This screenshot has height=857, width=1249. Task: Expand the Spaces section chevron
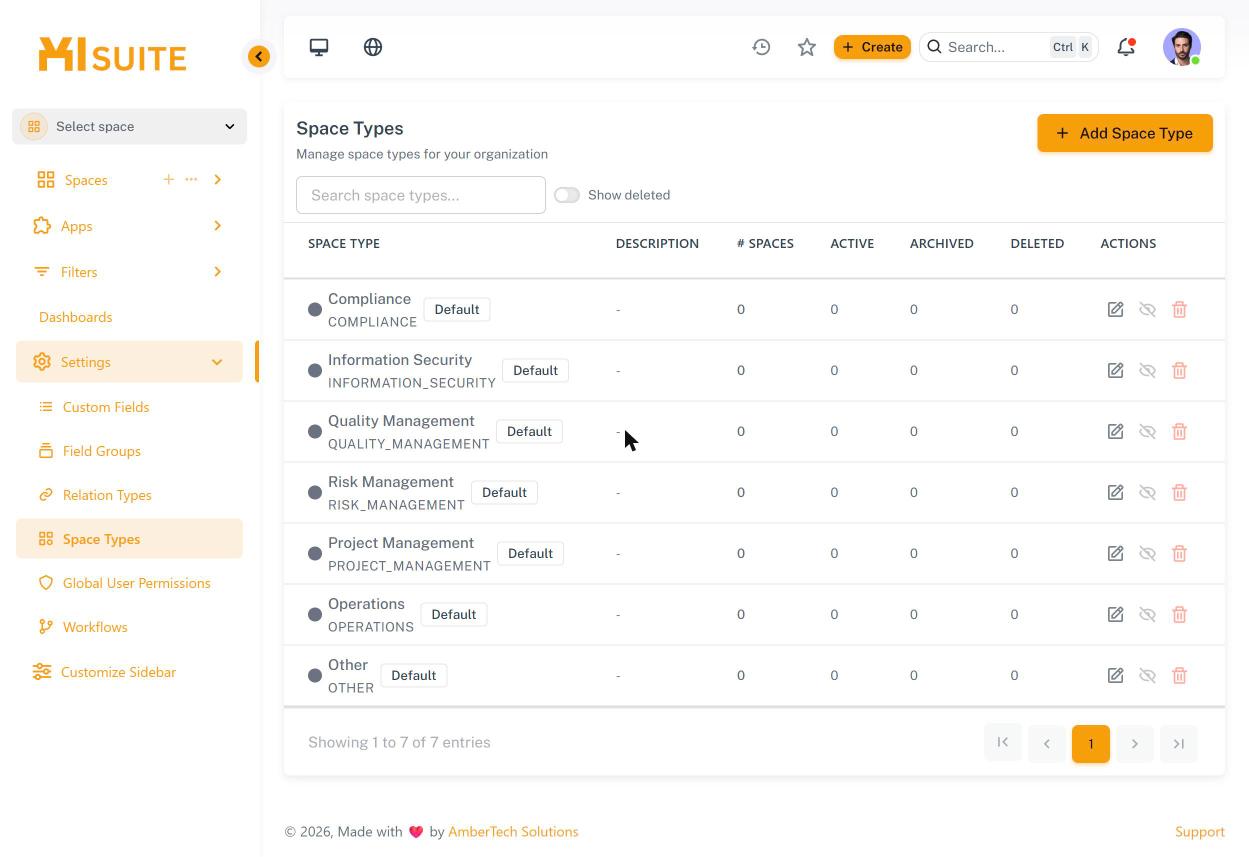(x=217, y=180)
